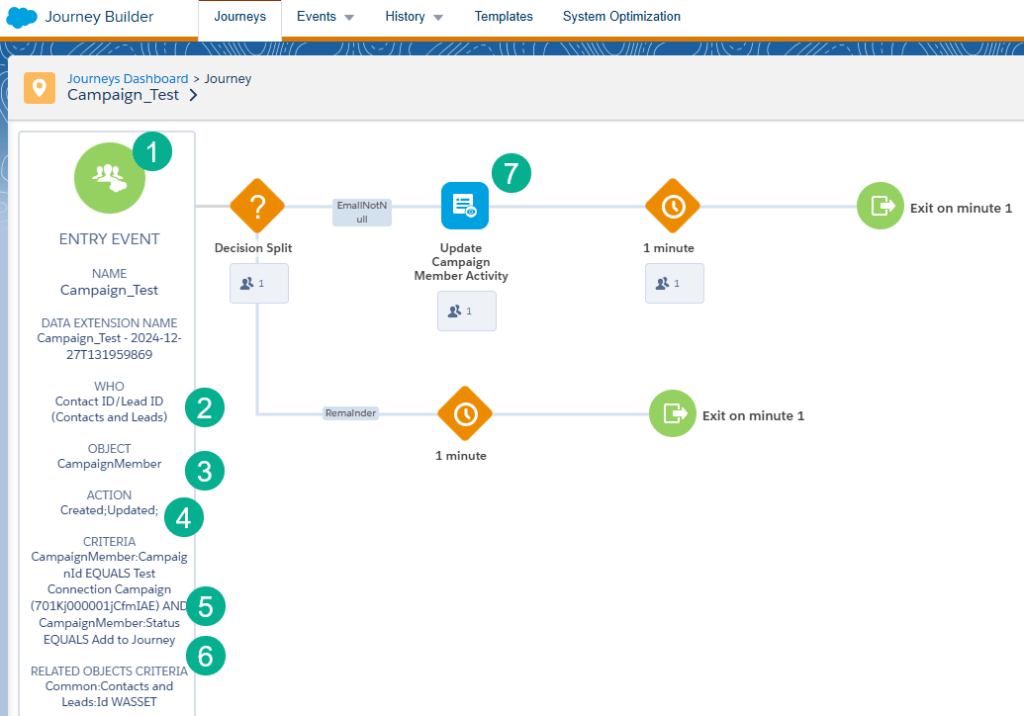Click contact count under Update Campaign Member
Screen dimensions: 1024x716
tap(466, 311)
